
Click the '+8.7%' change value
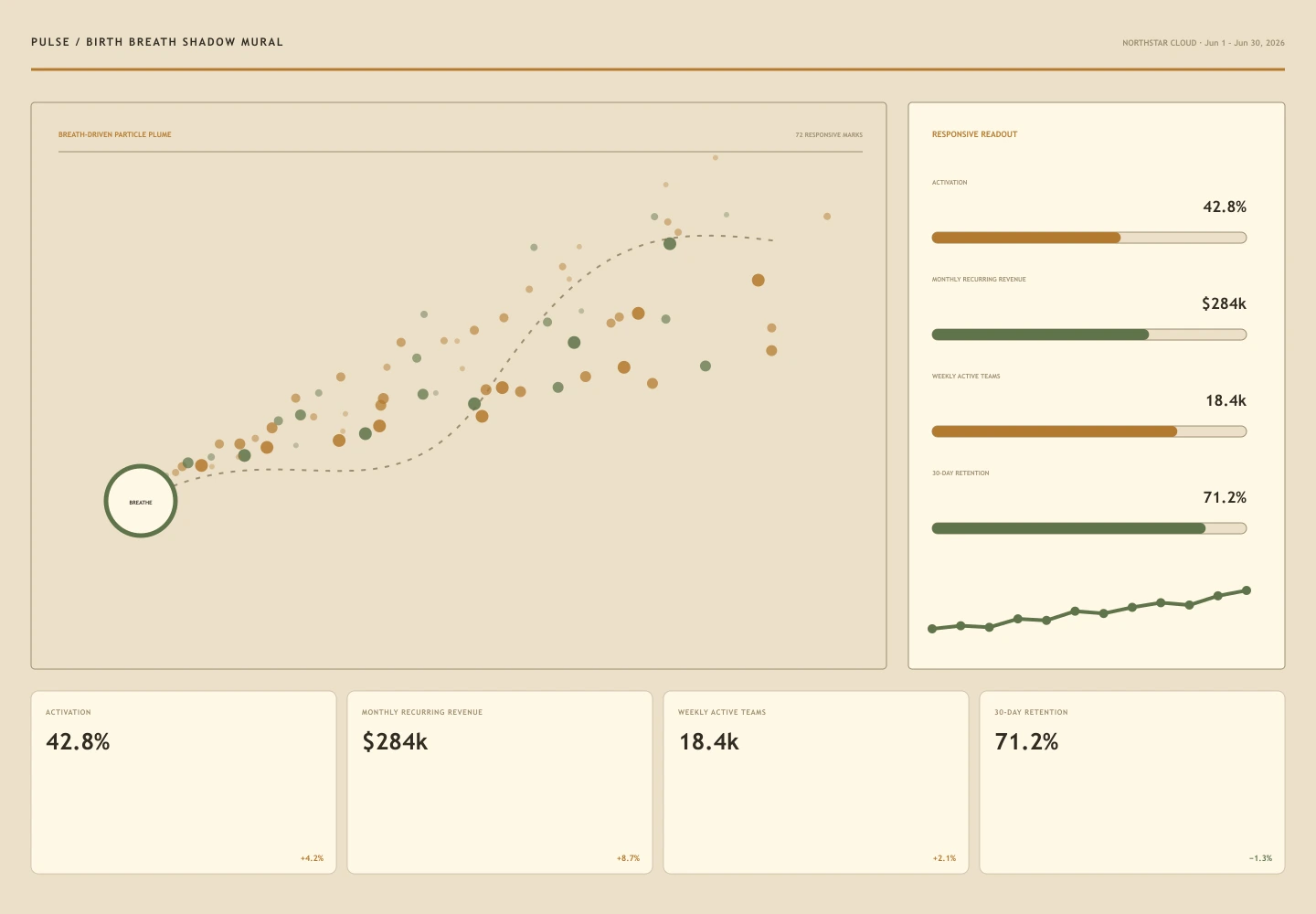[x=628, y=858]
